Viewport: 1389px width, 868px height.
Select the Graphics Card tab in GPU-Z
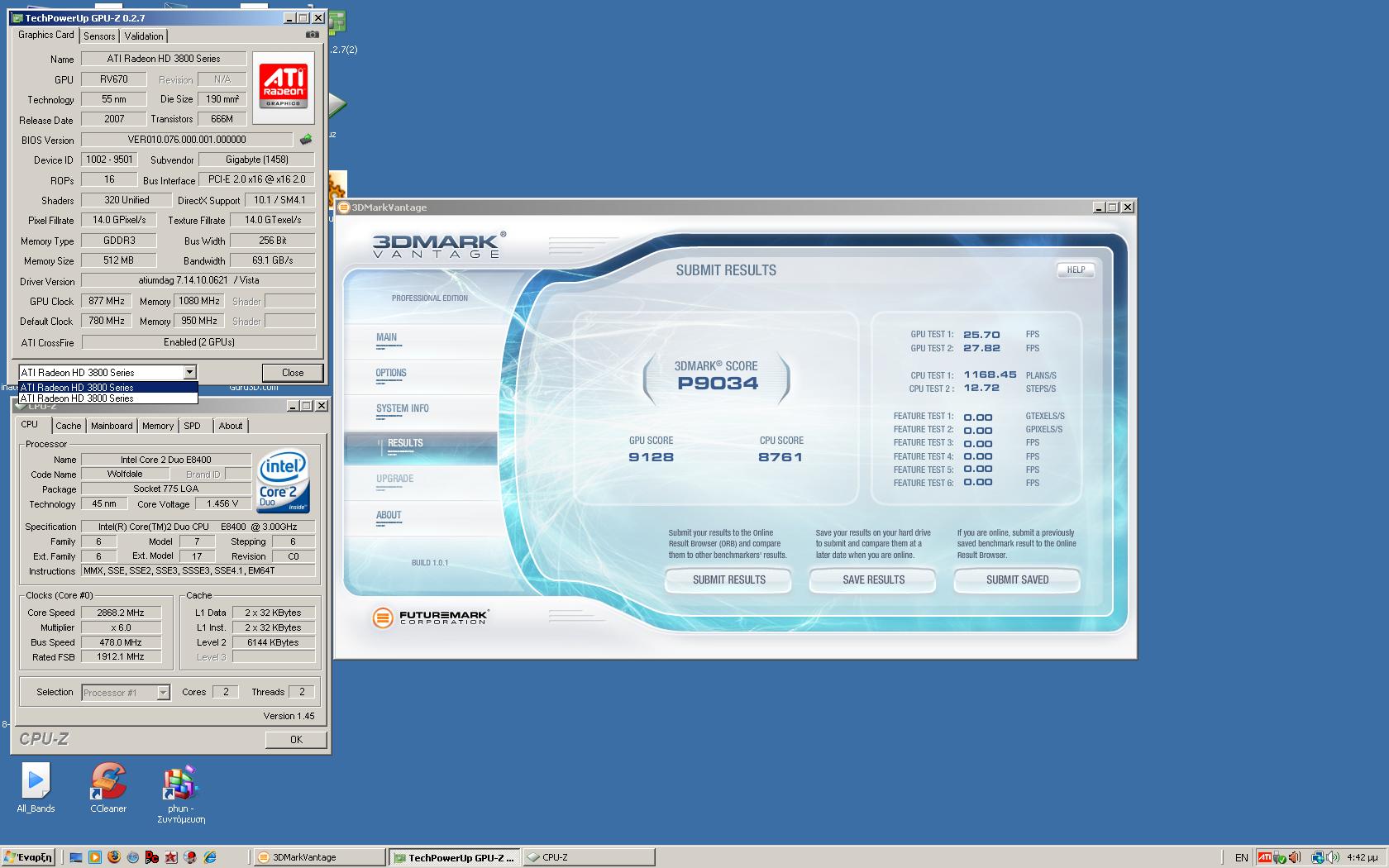point(45,35)
